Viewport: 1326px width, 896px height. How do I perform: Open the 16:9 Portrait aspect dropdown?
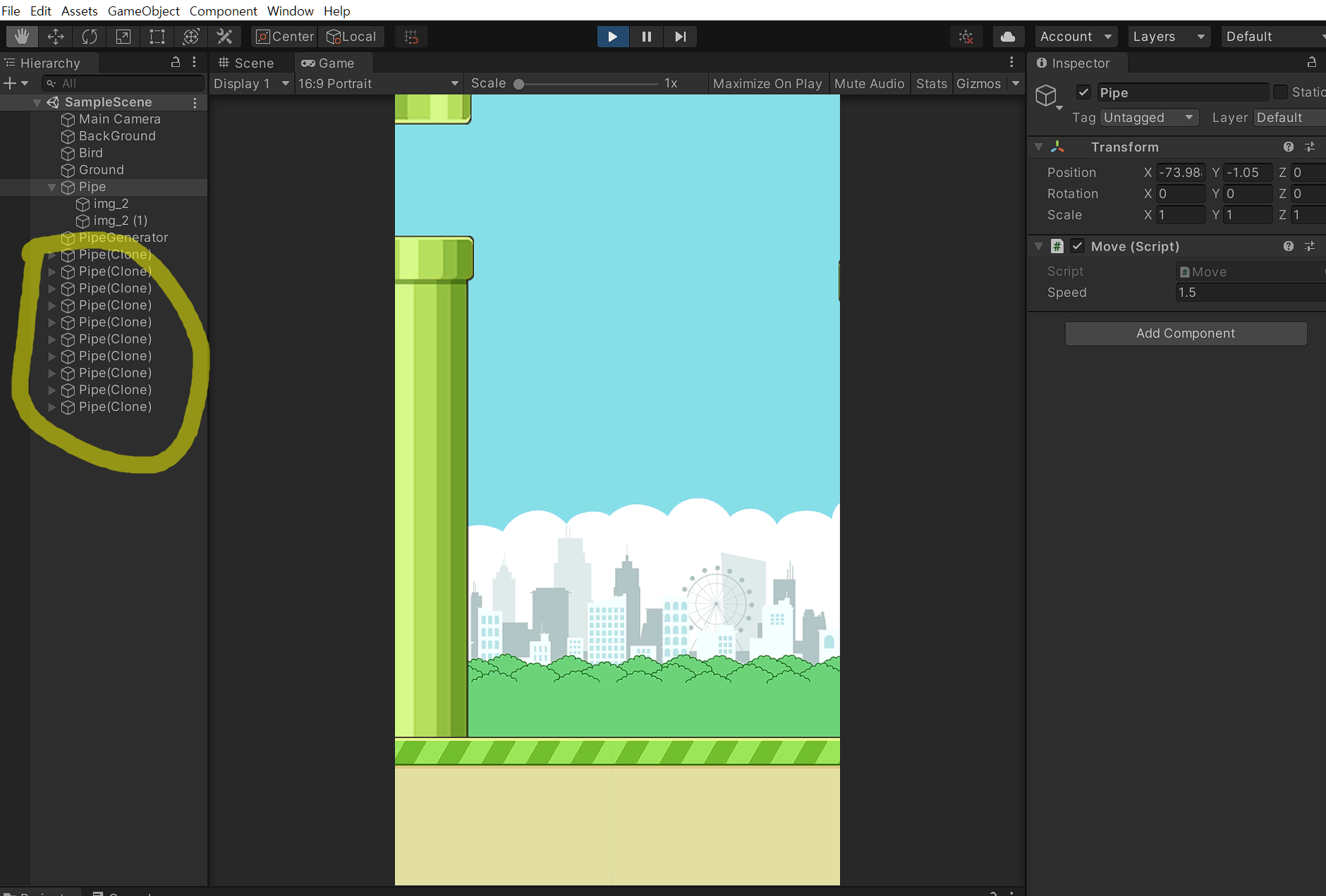[x=378, y=84]
